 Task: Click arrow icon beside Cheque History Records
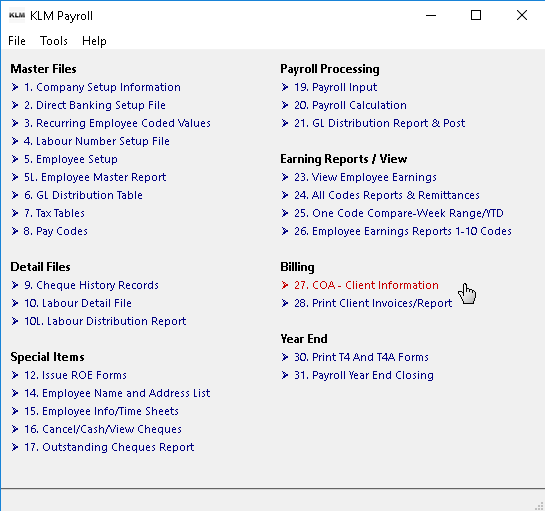[15, 285]
